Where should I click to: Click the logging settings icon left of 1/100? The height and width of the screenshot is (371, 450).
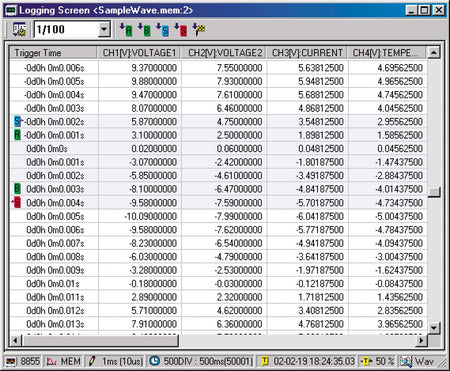pos(19,30)
